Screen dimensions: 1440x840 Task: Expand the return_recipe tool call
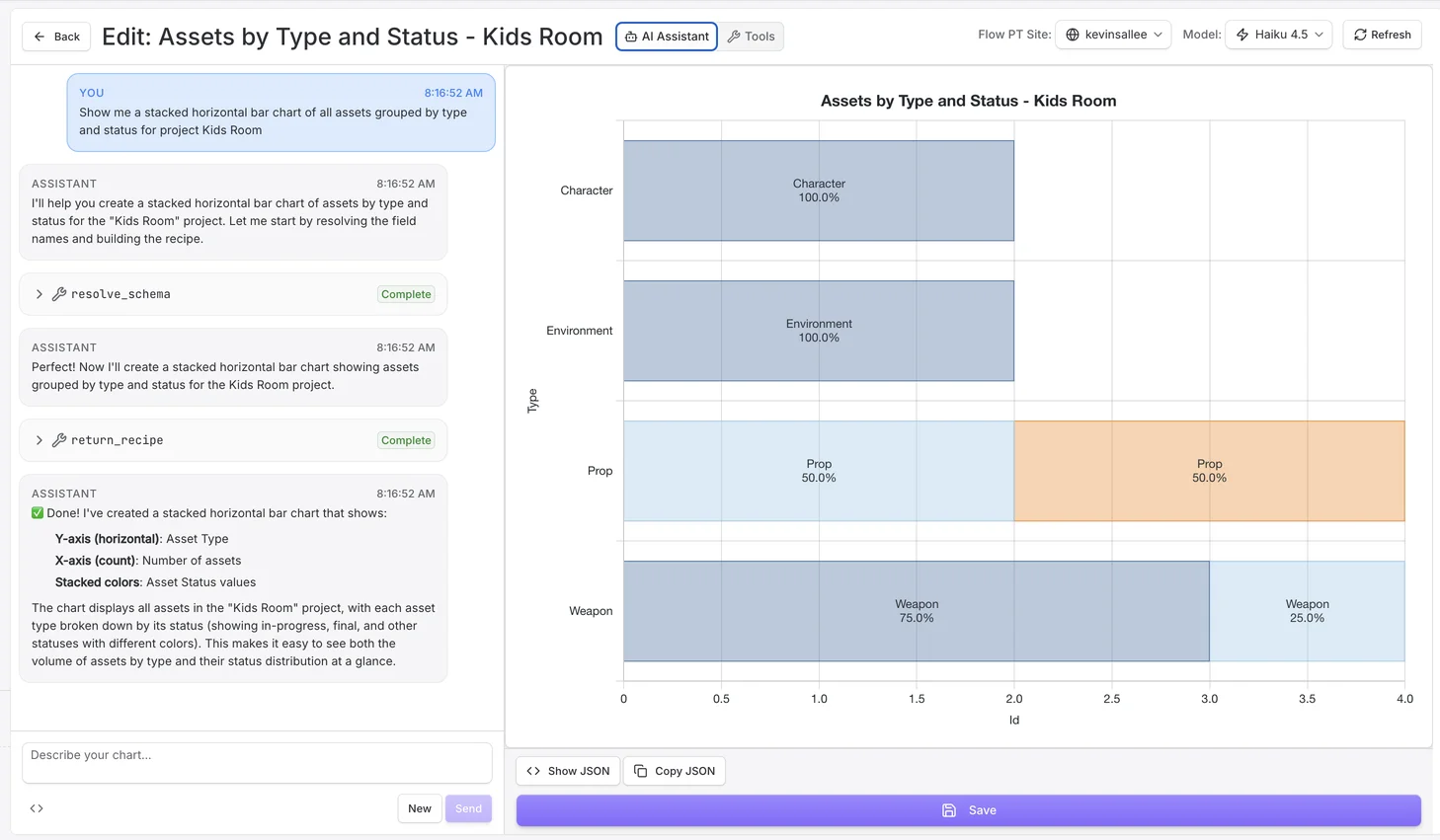(x=39, y=439)
